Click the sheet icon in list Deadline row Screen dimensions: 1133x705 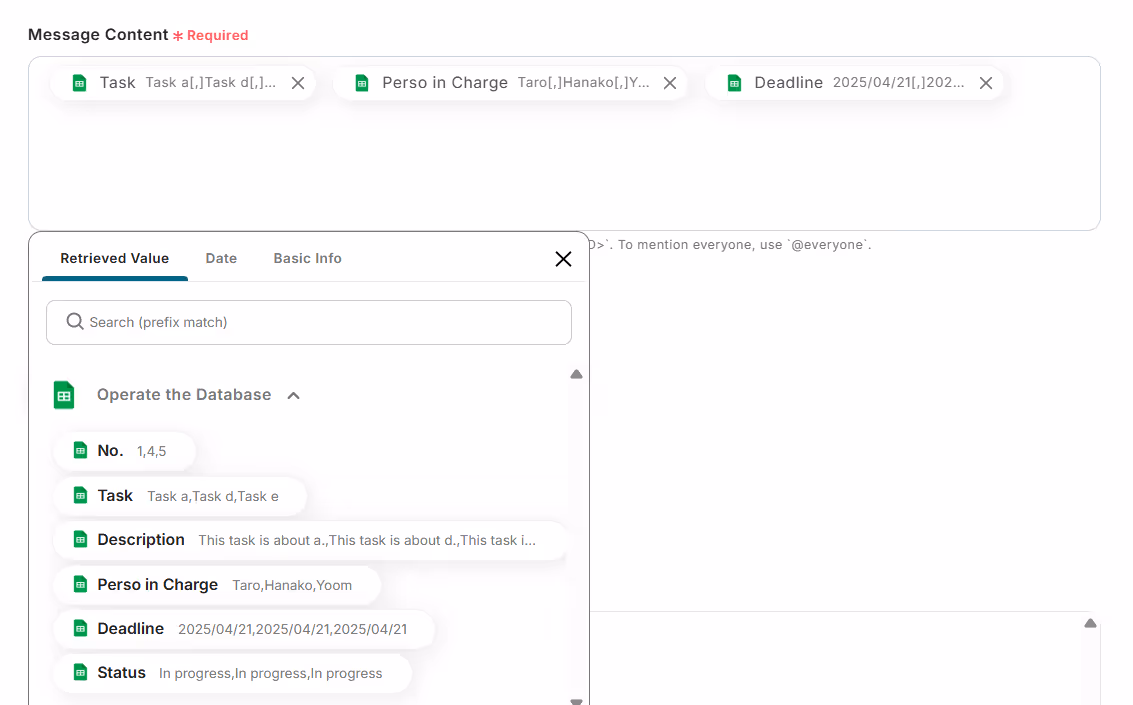tap(80, 628)
